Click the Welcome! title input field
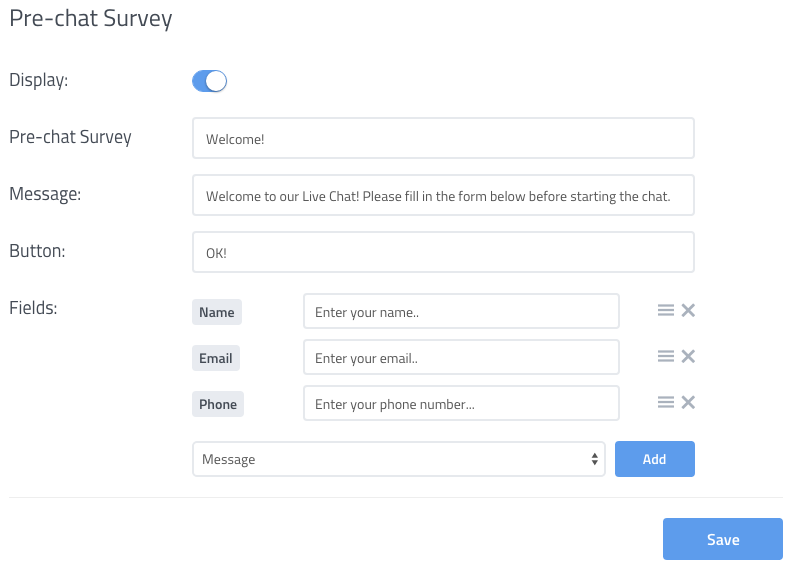This screenshot has height=570, width=795. (x=443, y=139)
